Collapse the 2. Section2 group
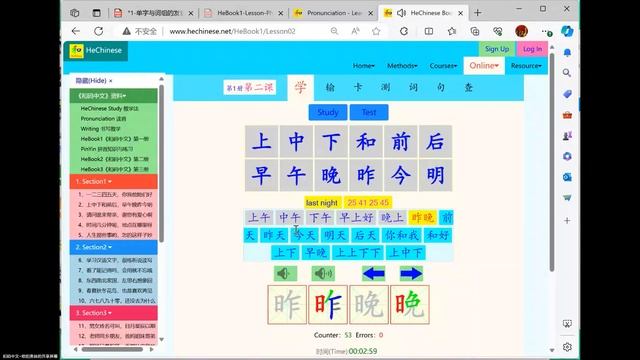640x360 pixels. 113,247
